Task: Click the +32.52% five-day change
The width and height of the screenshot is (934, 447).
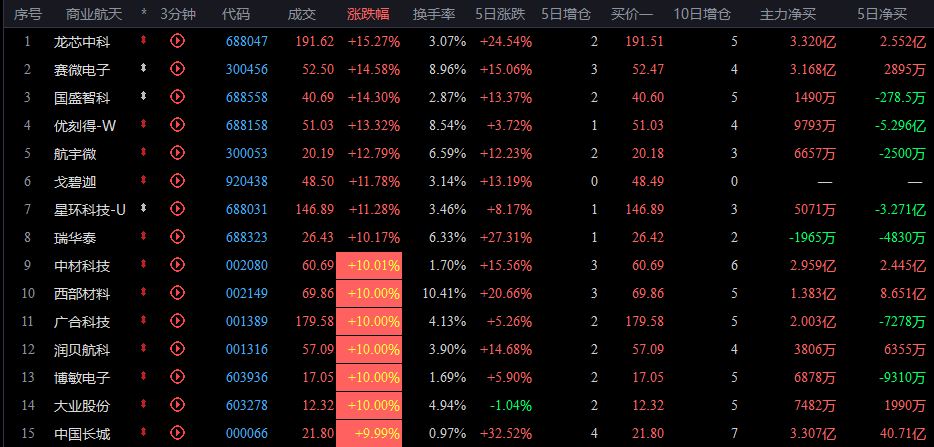Action: tap(506, 434)
